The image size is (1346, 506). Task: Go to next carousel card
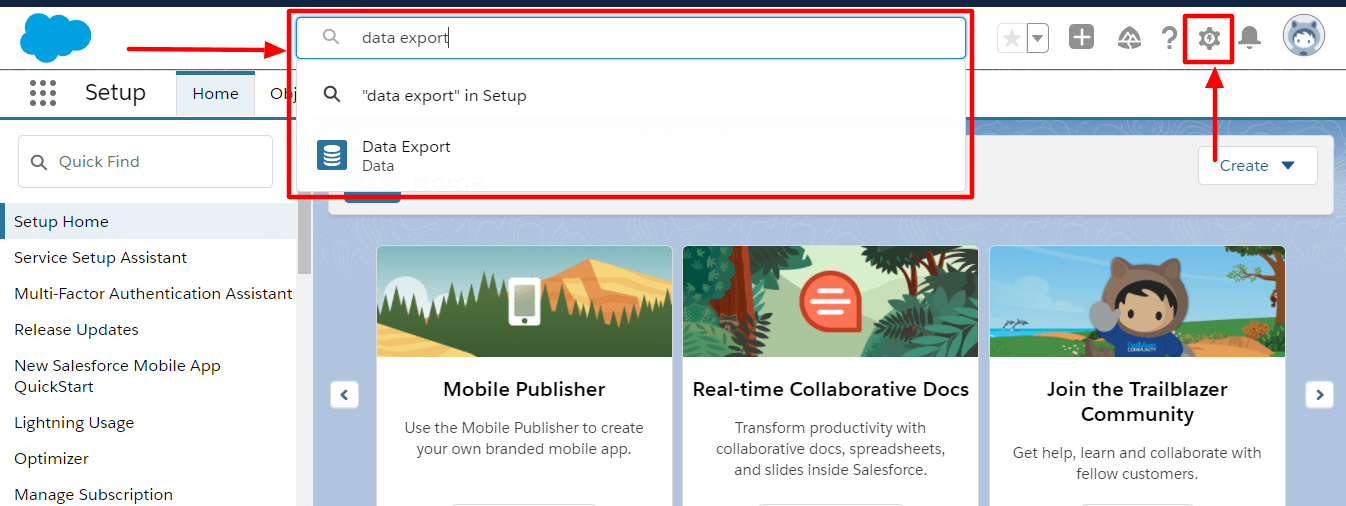coord(1319,395)
